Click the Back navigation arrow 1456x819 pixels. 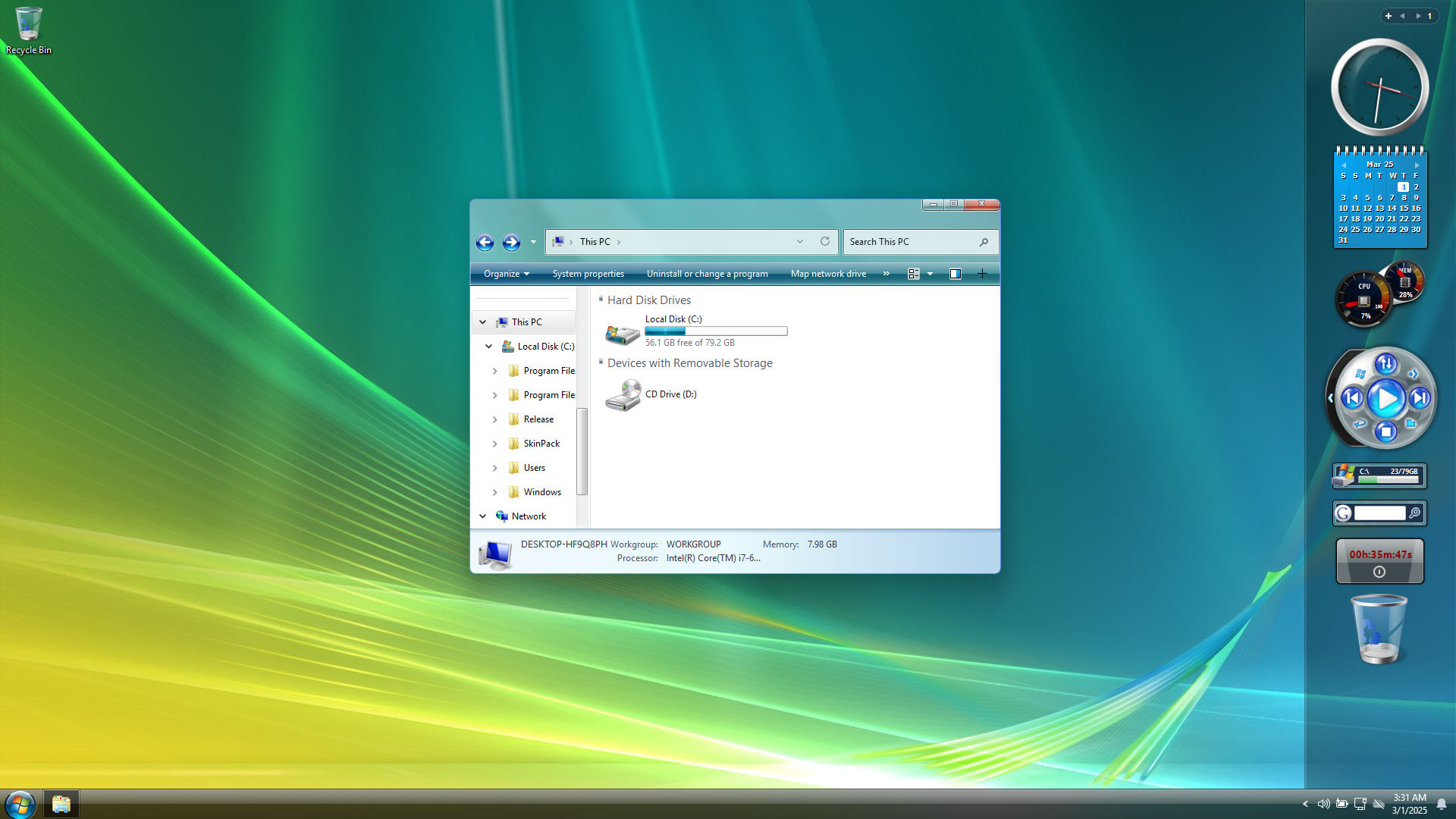point(485,242)
